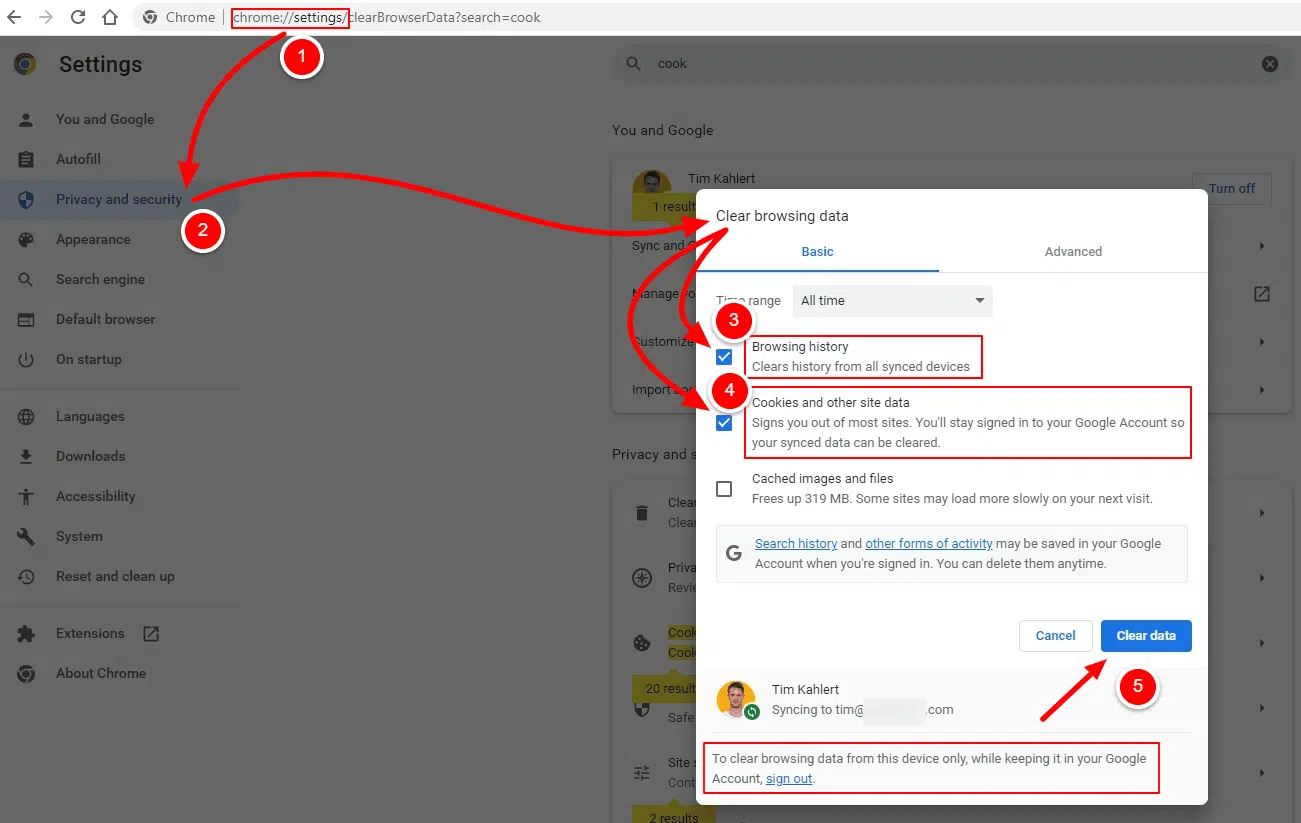Reload the page with refresh icon
Image resolution: width=1301 pixels, height=823 pixels.
click(78, 17)
